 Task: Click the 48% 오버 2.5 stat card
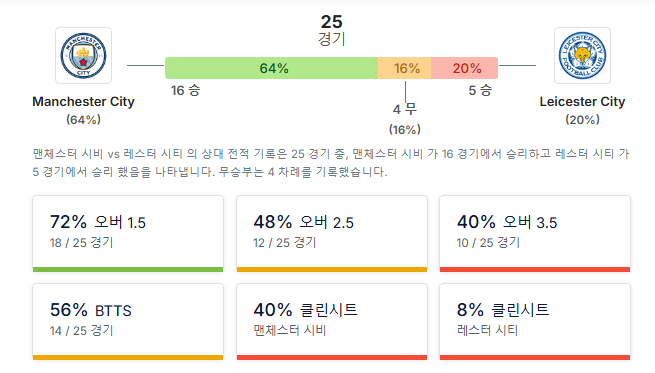click(332, 233)
